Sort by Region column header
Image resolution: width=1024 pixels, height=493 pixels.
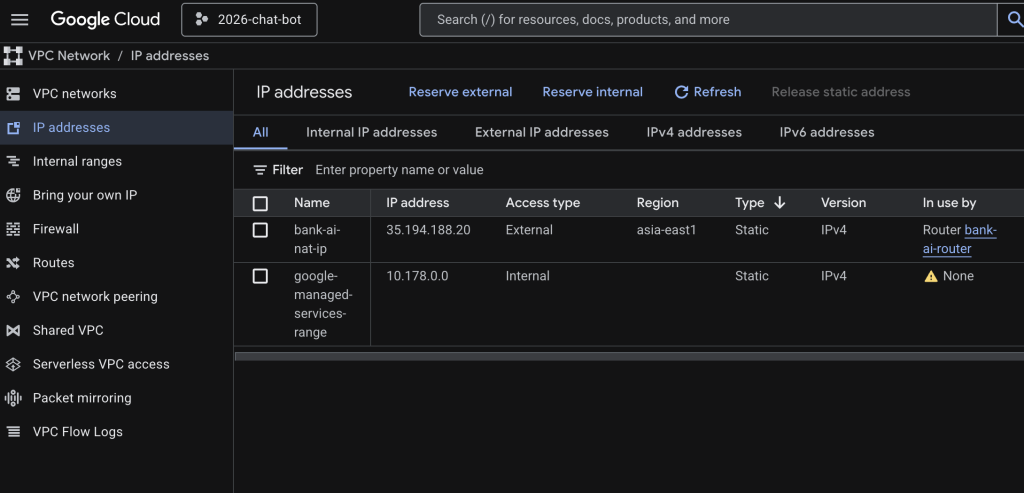[x=658, y=203]
